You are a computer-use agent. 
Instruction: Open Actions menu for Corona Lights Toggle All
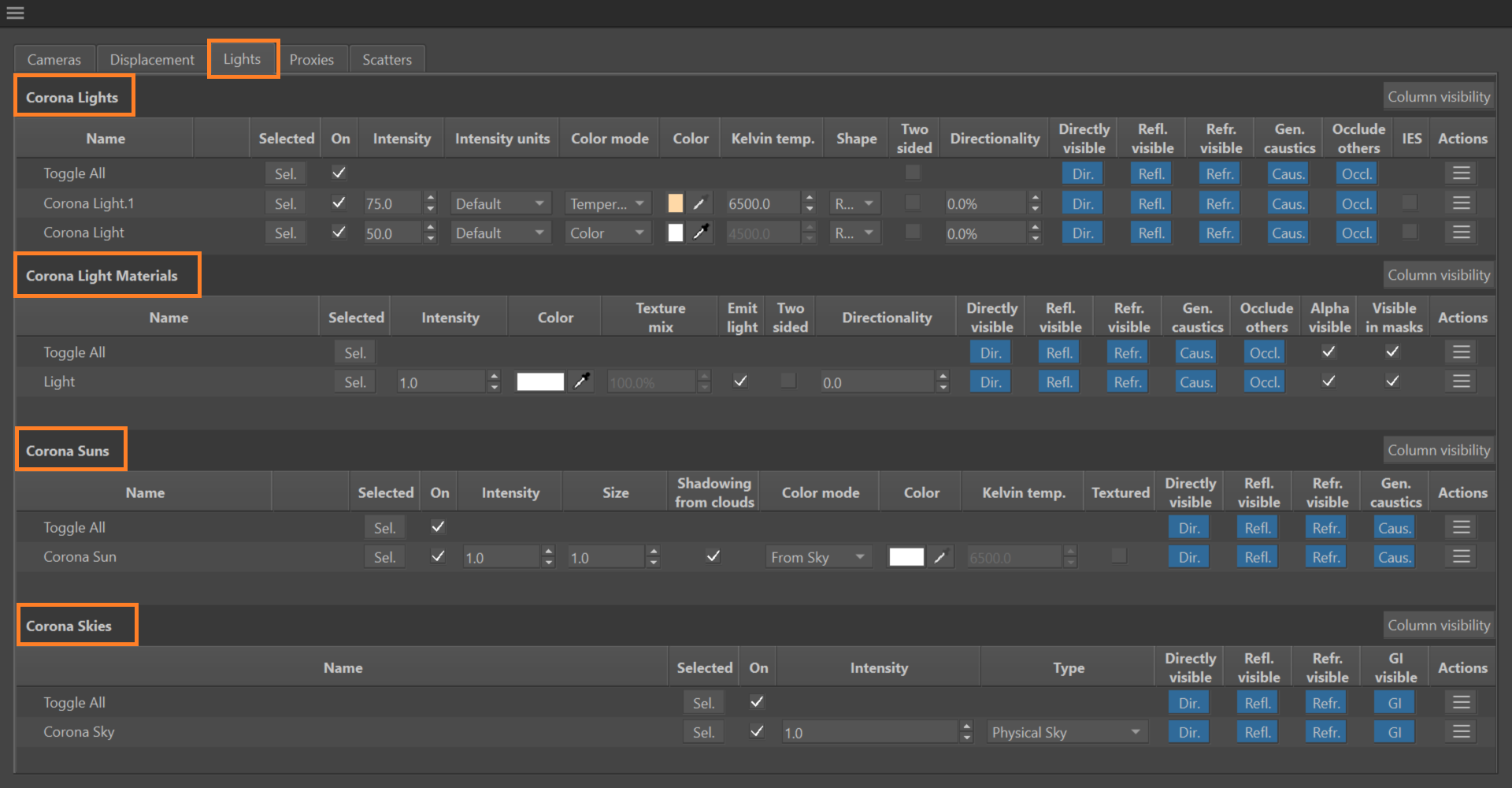(1462, 173)
